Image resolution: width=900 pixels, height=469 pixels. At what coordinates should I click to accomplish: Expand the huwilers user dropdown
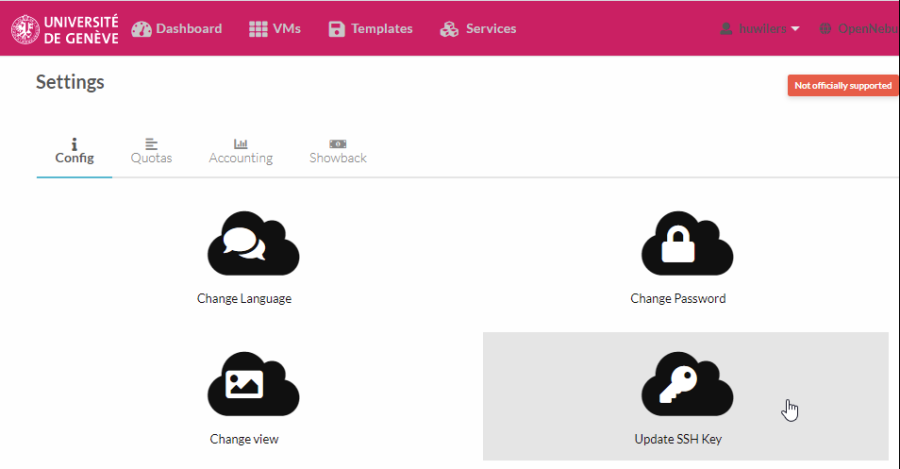760,29
